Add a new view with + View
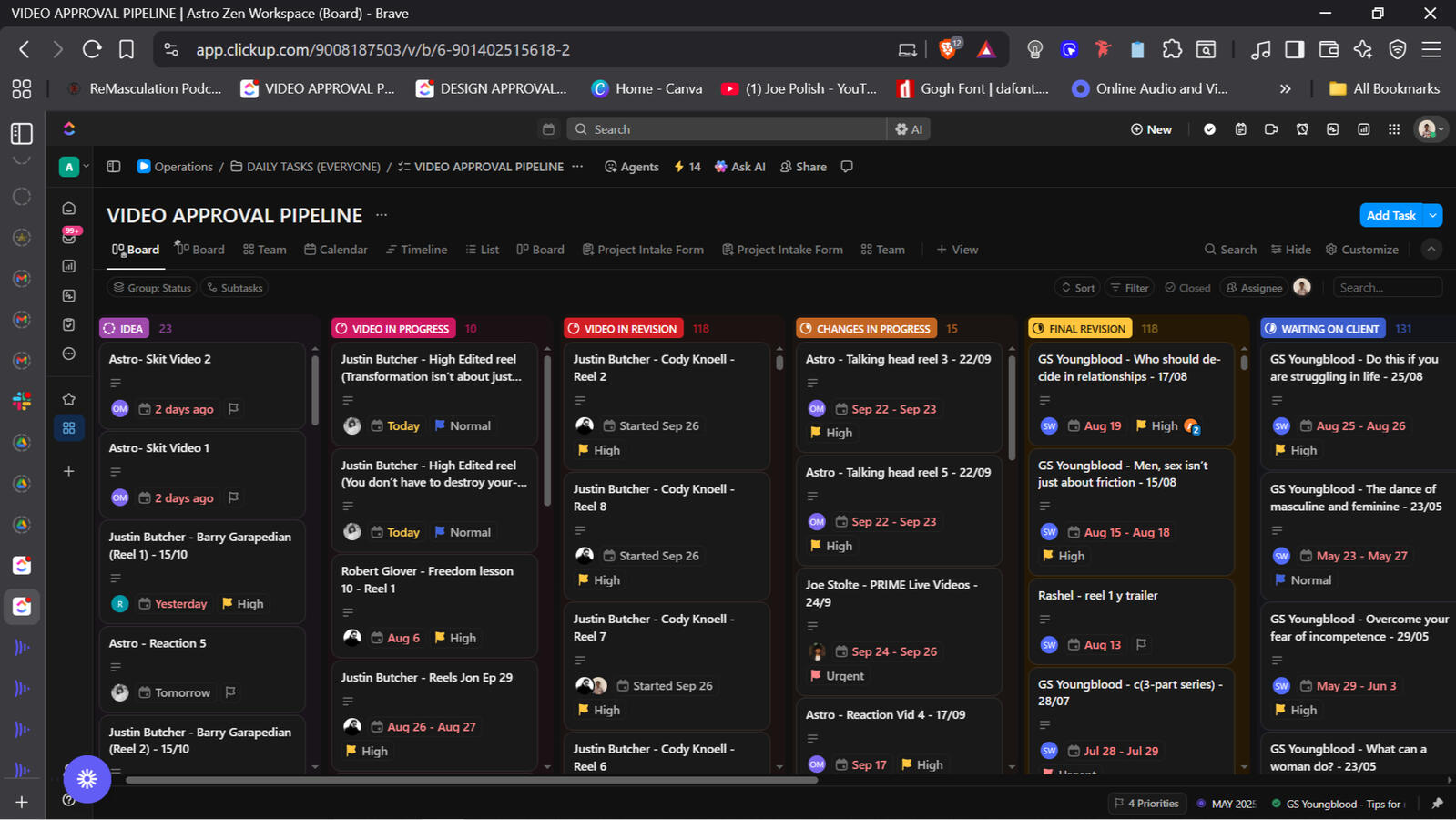1456x820 pixels. 957,250
